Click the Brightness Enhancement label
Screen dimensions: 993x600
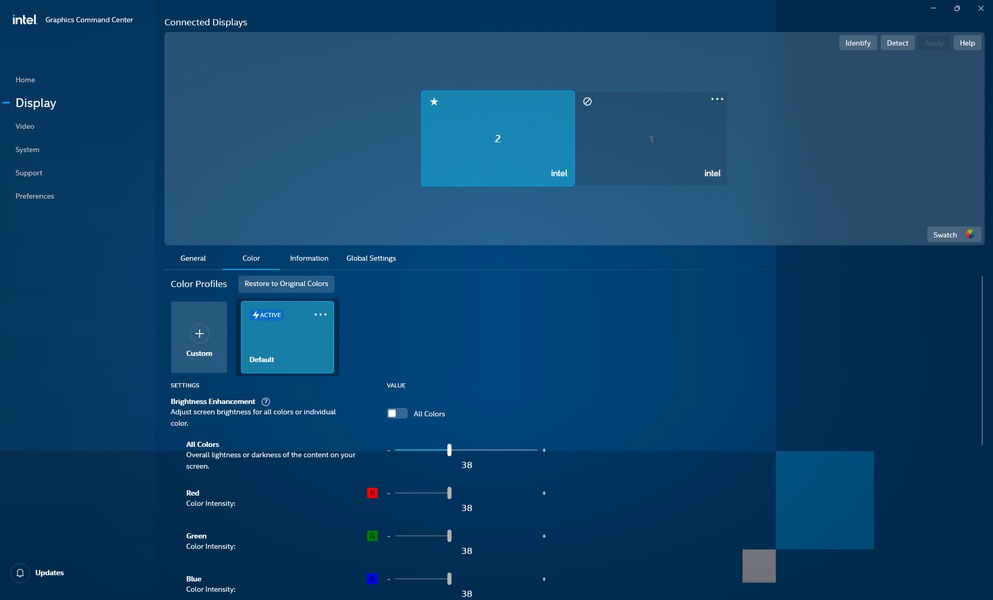tap(213, 402)
